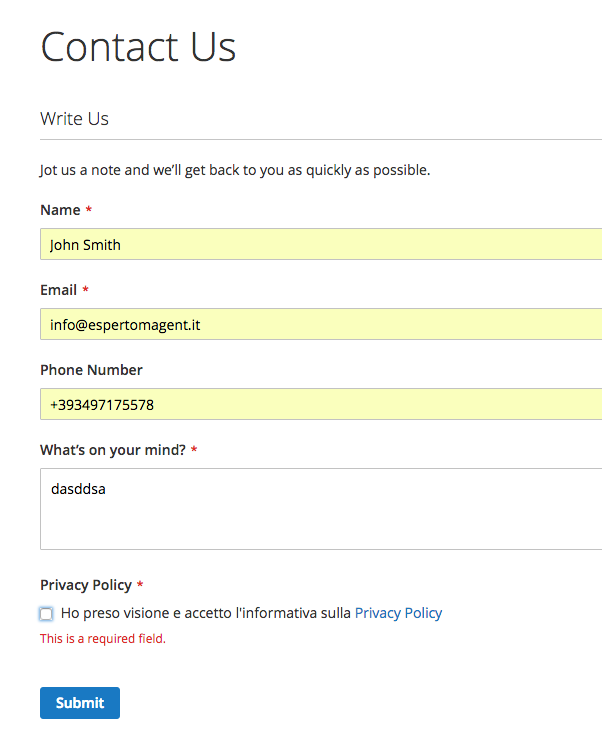The height and width of the screenshot is (744, 602).
Task: Click into the Email input field
Action: tap(321, 324)
